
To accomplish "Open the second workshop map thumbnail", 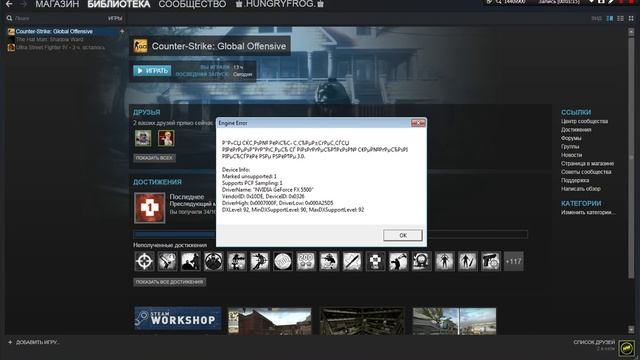I will pyautogui.click(x=362, y=321).
